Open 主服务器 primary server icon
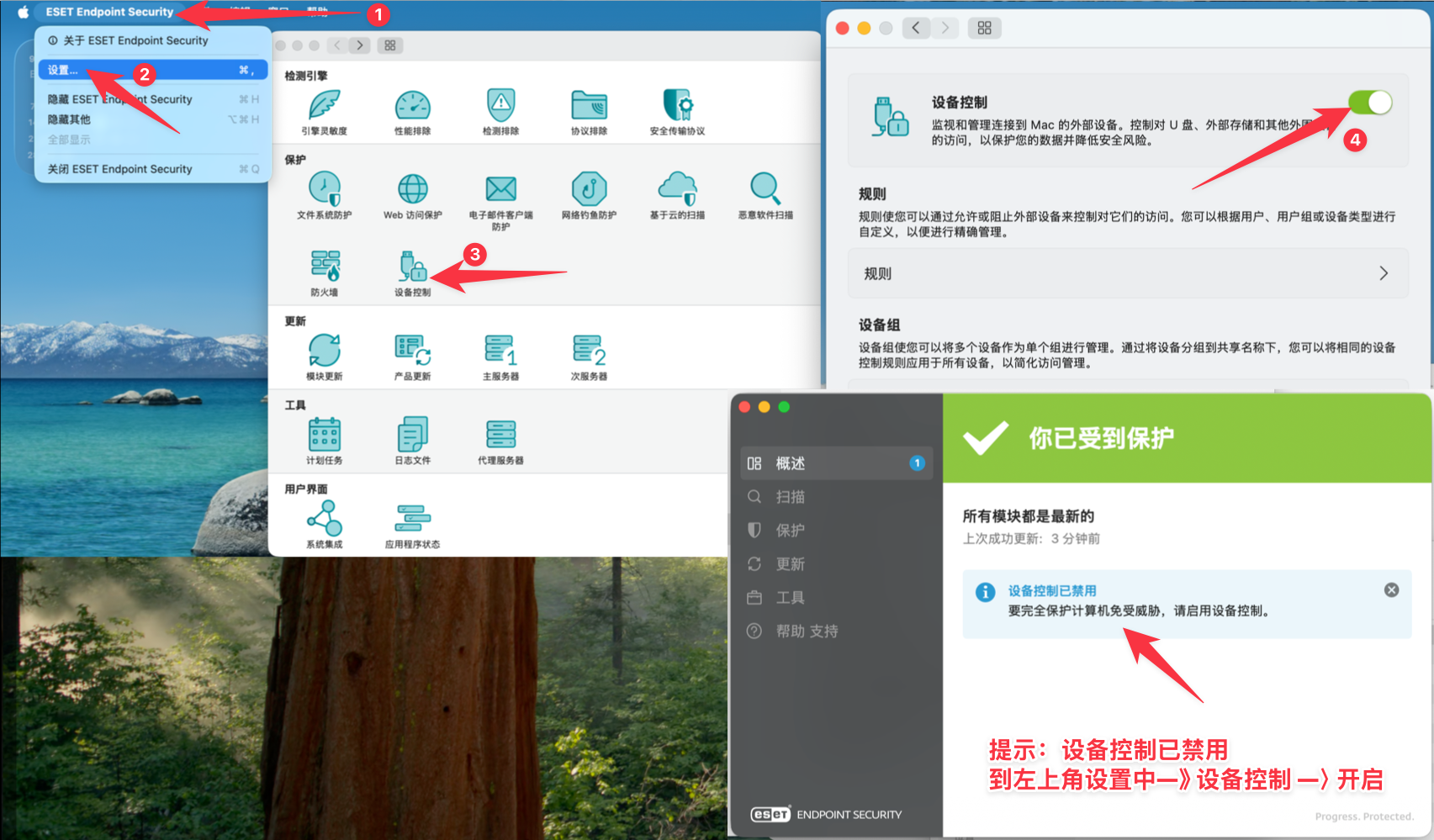The height and width of the screenshot is (840, 1434). tap(501, 350)
